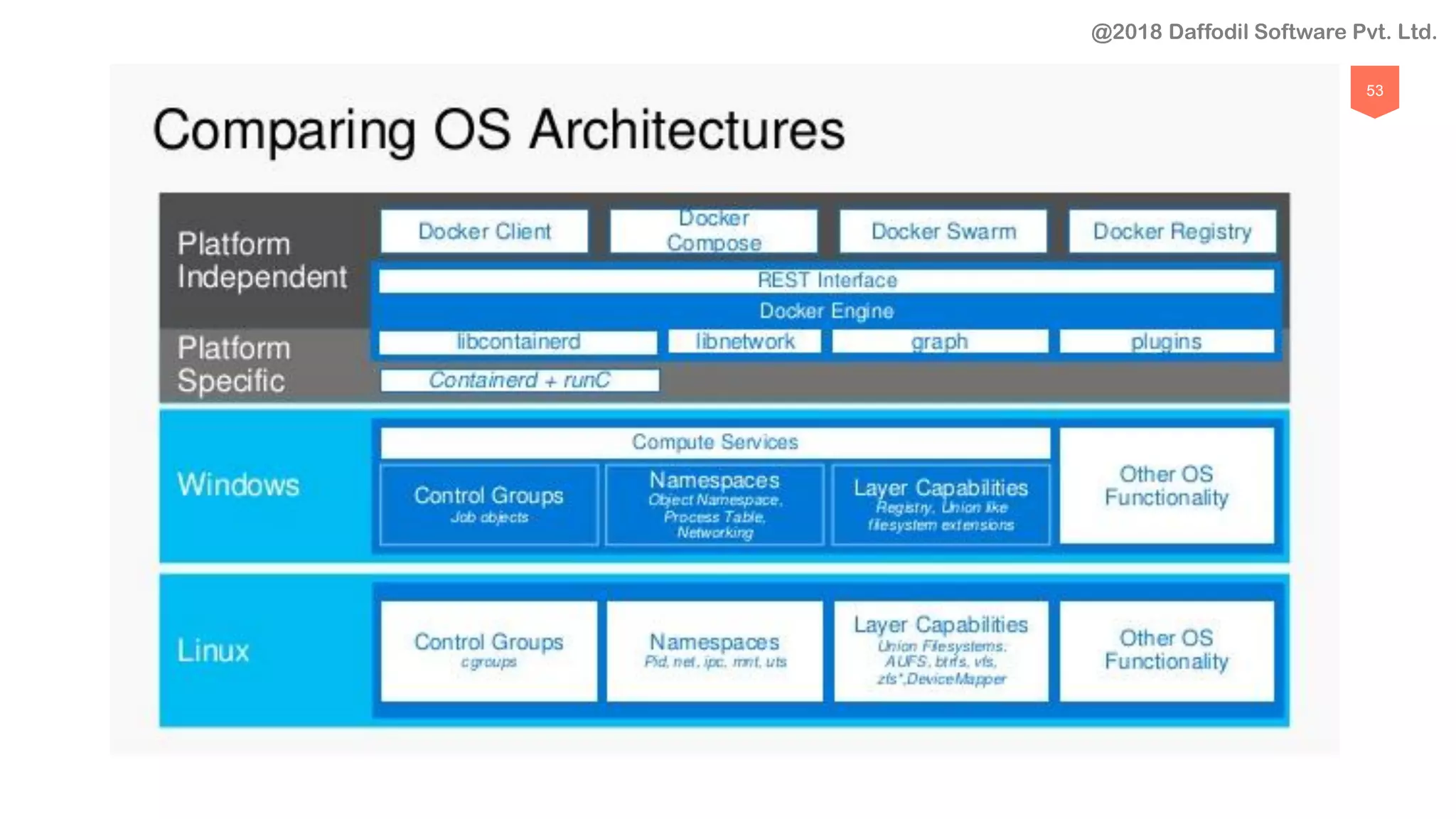Select the Compute Services bar
Screen dimensions: 1456x819
coord(714,442)
